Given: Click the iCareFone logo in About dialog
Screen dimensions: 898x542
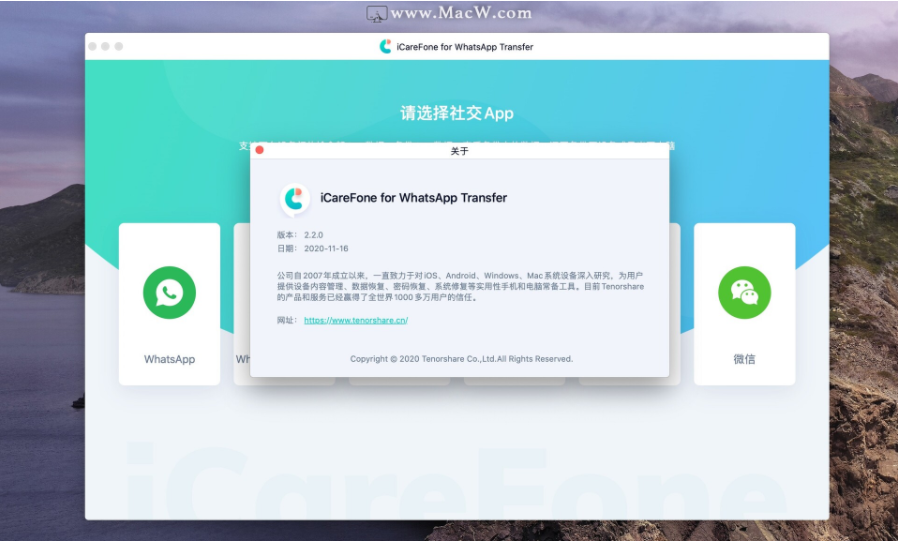Looking at the screenshot, I should (x=294, y=199).
